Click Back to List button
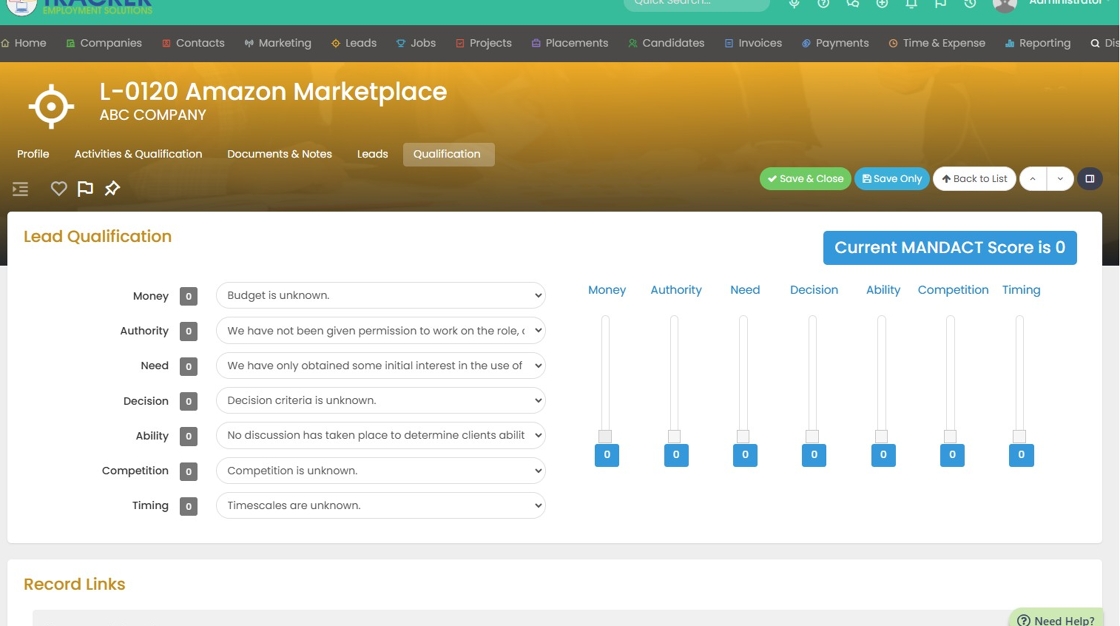 click(974, 179)
